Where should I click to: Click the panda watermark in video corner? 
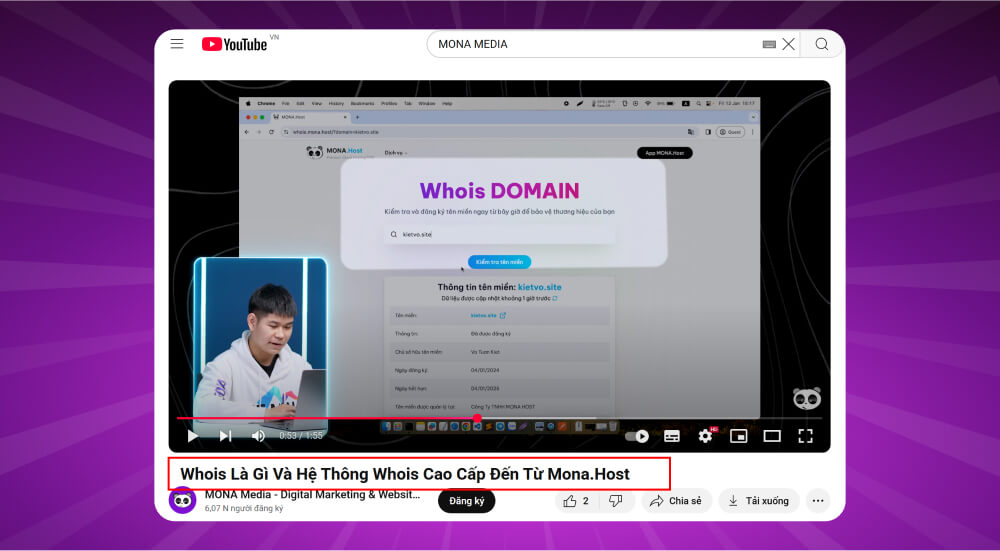point(807,399)
